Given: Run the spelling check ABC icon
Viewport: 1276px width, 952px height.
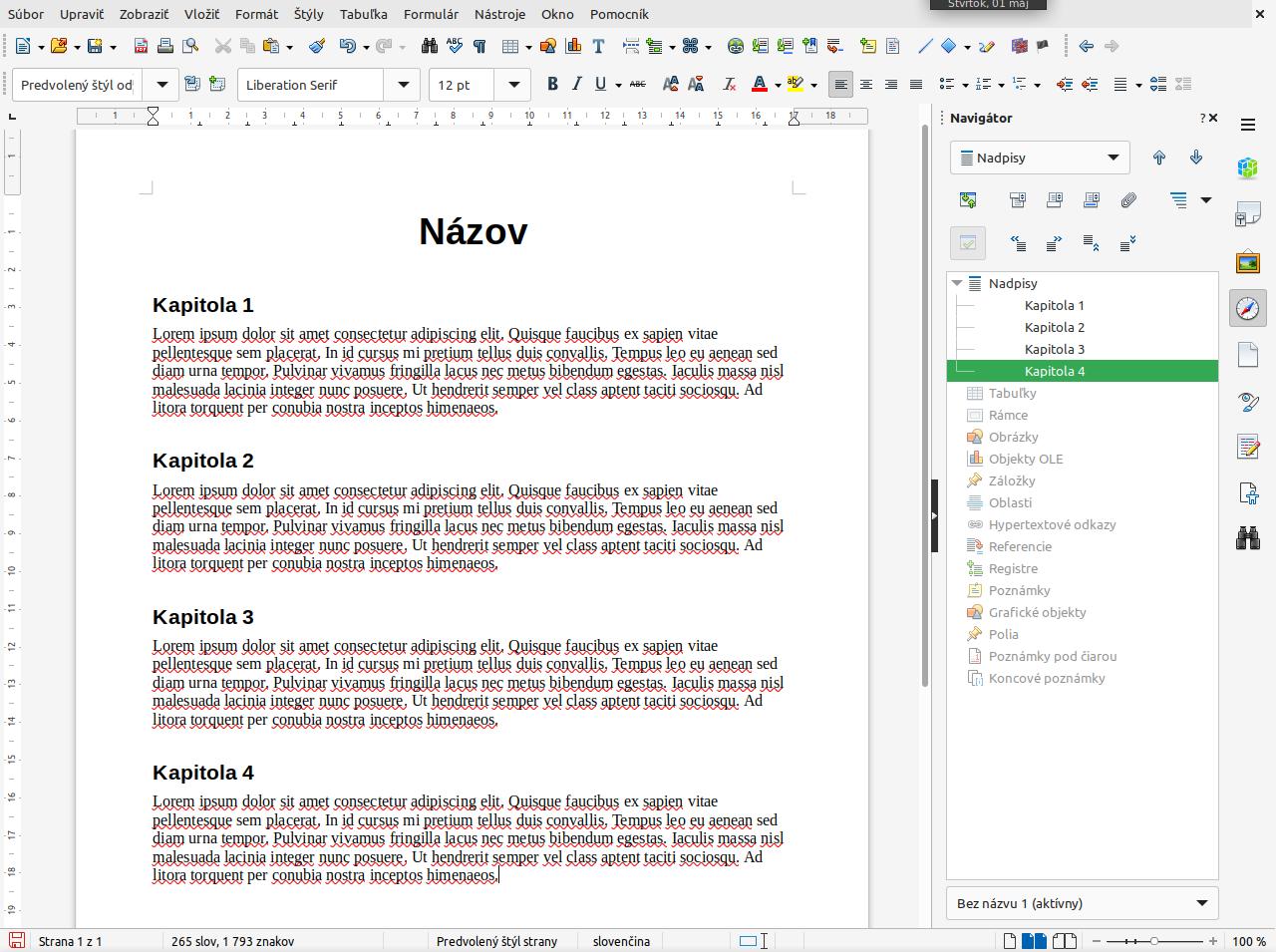Looking at the screenshot, I should (455, 46).
